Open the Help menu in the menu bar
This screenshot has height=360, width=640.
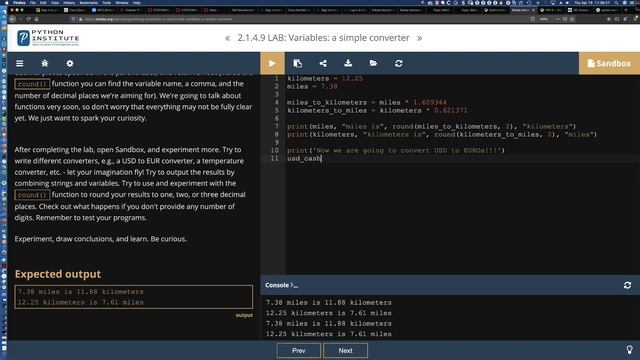click(137, 2)
